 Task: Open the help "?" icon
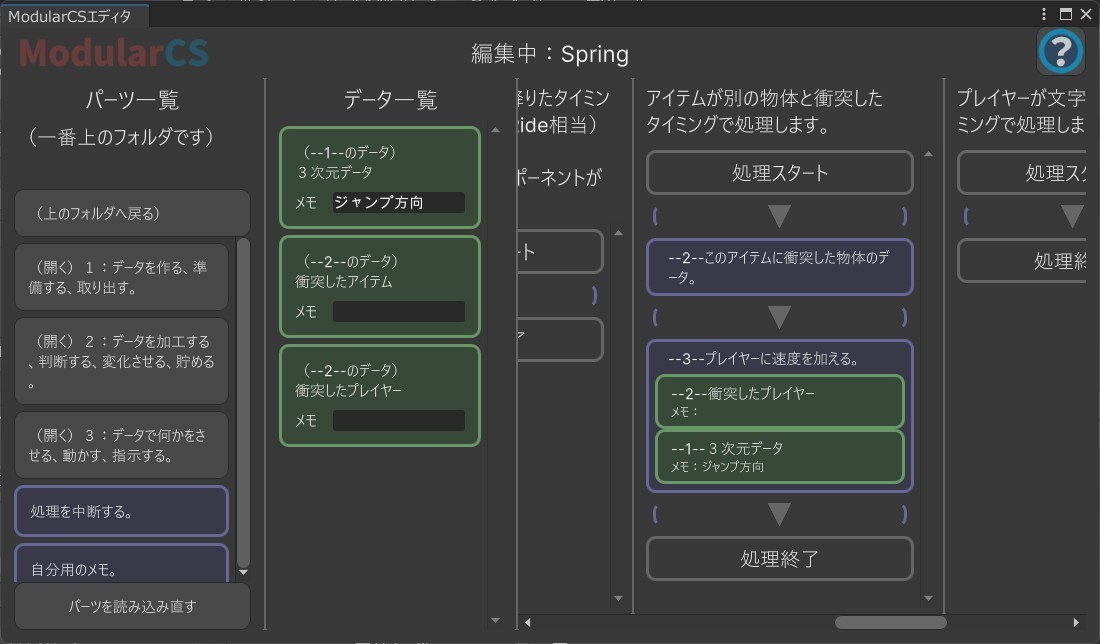click(x=1061, y=52)
